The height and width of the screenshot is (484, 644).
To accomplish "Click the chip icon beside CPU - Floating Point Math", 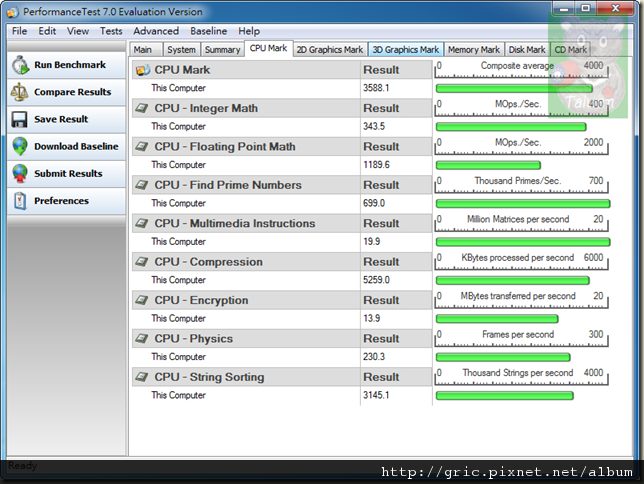I will [x=142, y=146].
